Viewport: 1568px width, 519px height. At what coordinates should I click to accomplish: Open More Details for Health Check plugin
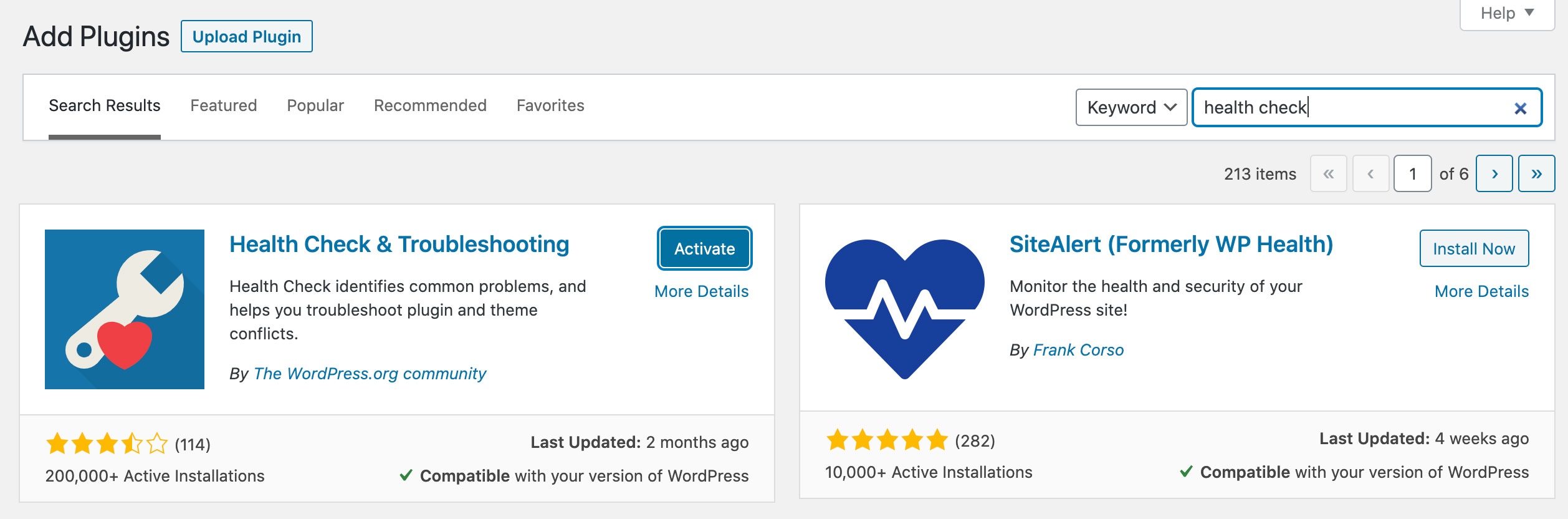pyautogui.click(x=702, y=291)
